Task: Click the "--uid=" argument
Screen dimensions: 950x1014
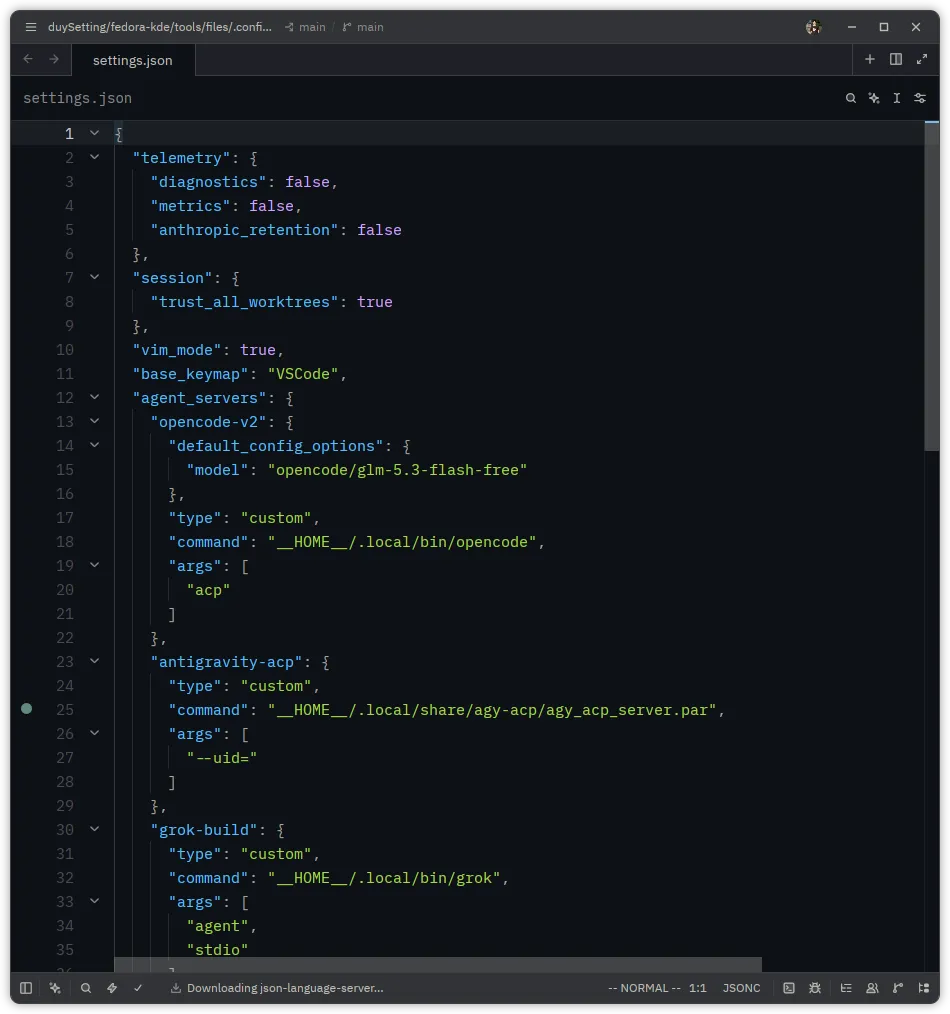Action: (222, 758)
